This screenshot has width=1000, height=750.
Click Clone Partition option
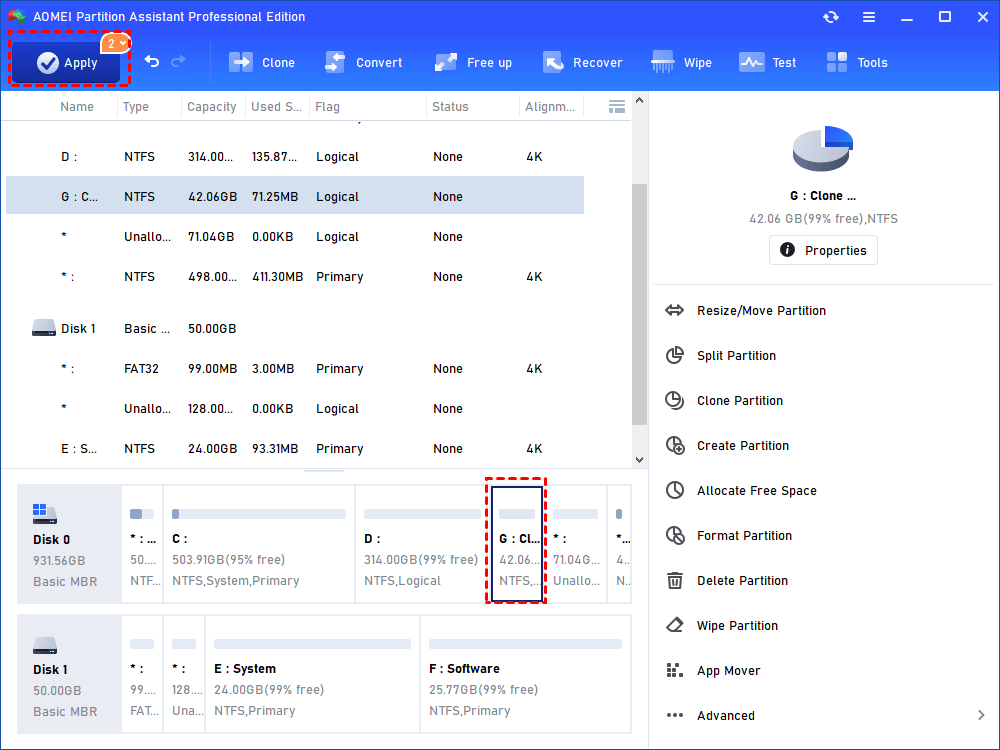[x=740, y=401]
